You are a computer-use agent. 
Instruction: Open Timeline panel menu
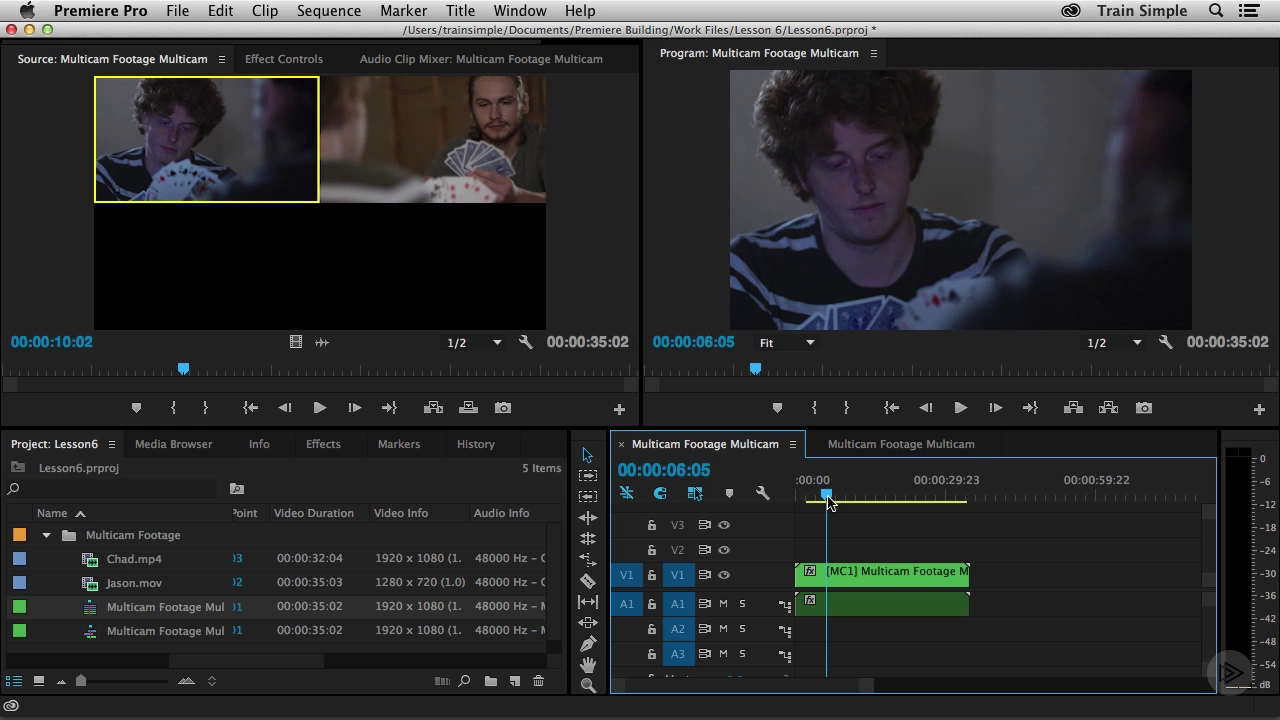pos(792,444)
